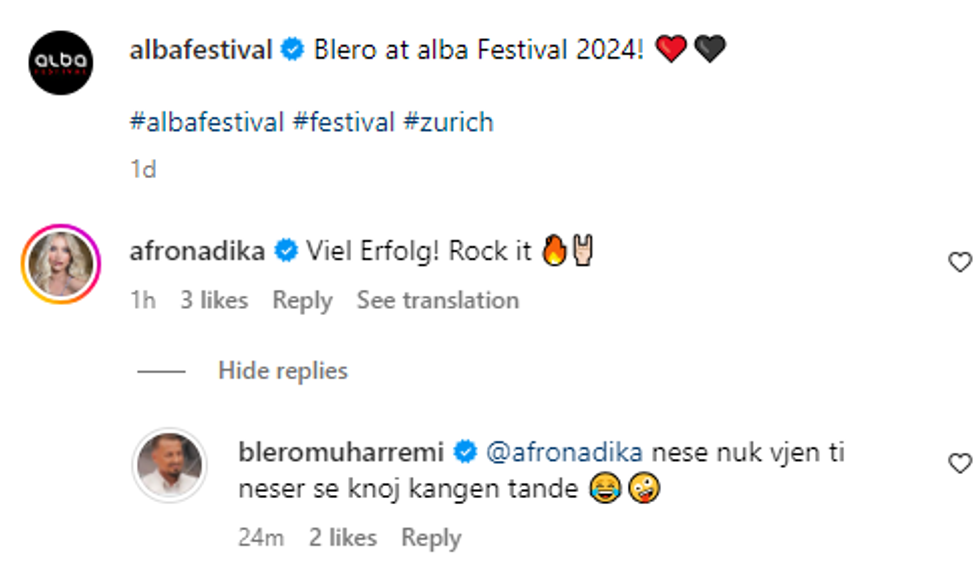This screenshot has width=980, height=576.
Task: Click See translation on afronadika's comment
Action: point(436,300)
